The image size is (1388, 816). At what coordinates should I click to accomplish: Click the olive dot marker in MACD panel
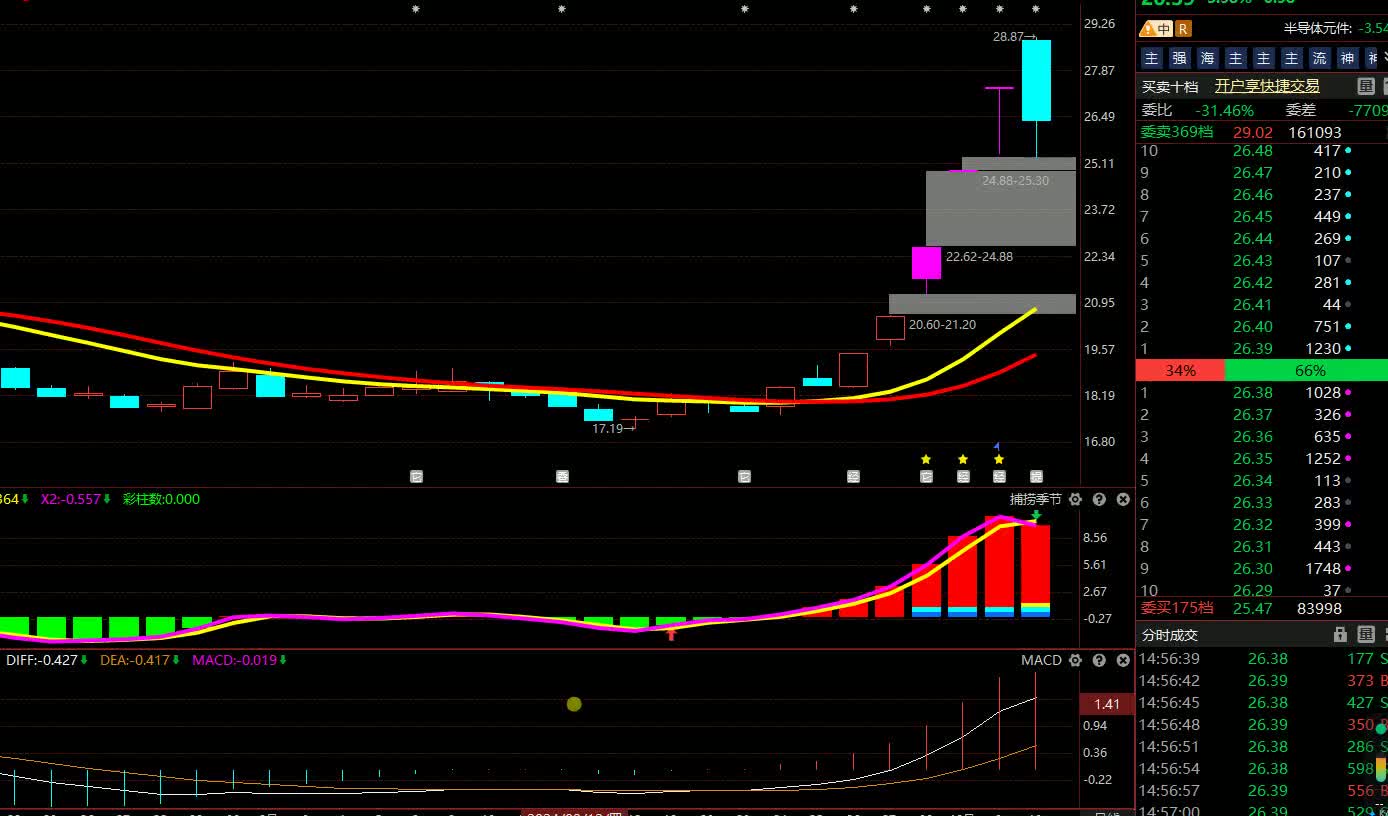574,704
